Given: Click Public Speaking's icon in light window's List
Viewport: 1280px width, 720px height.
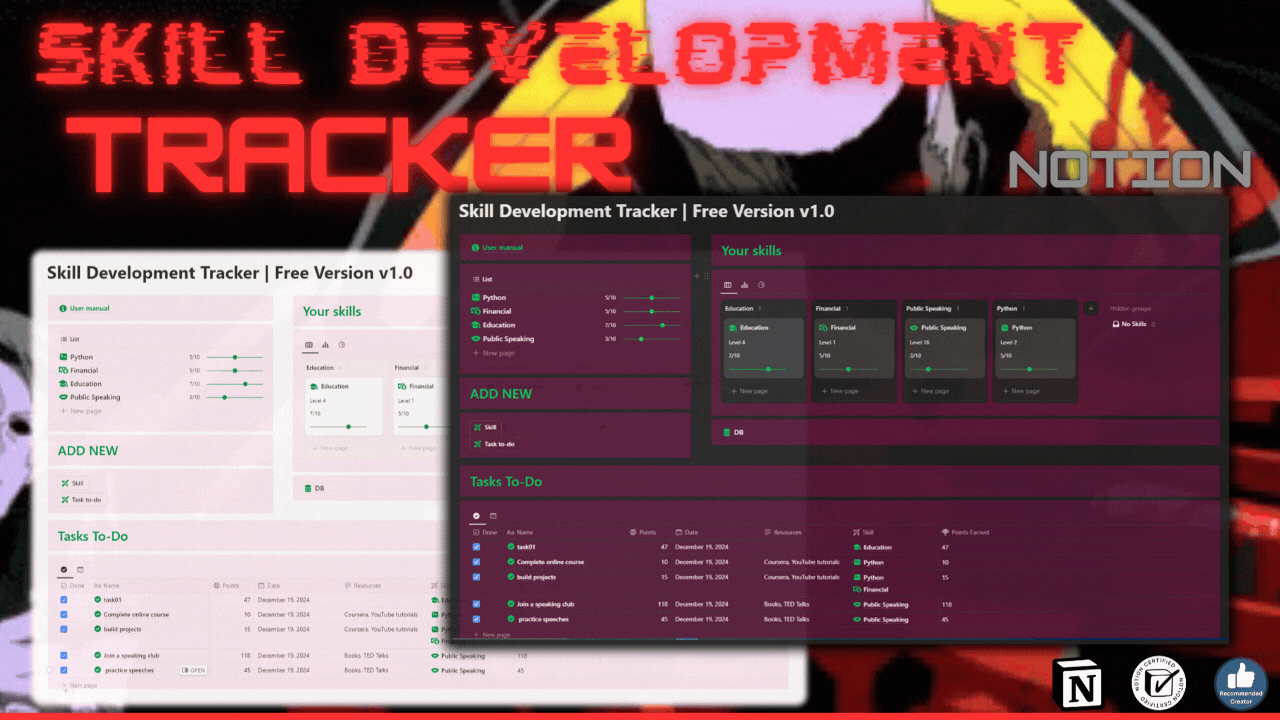Looking at the screenshot, I should pyautogui.click(x=63, y=397).
